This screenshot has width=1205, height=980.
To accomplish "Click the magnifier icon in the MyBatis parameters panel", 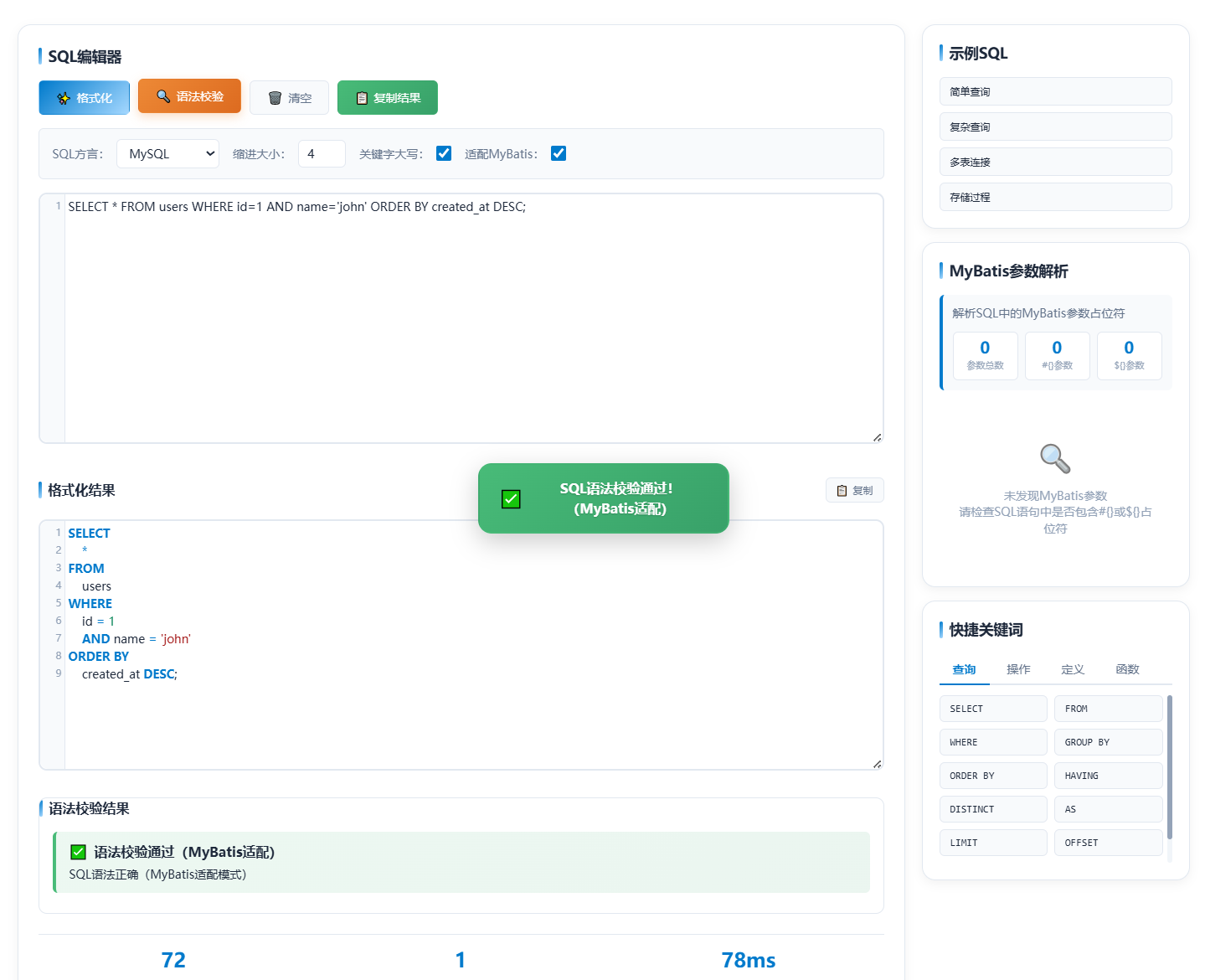I will click(x=1055, y=459).
